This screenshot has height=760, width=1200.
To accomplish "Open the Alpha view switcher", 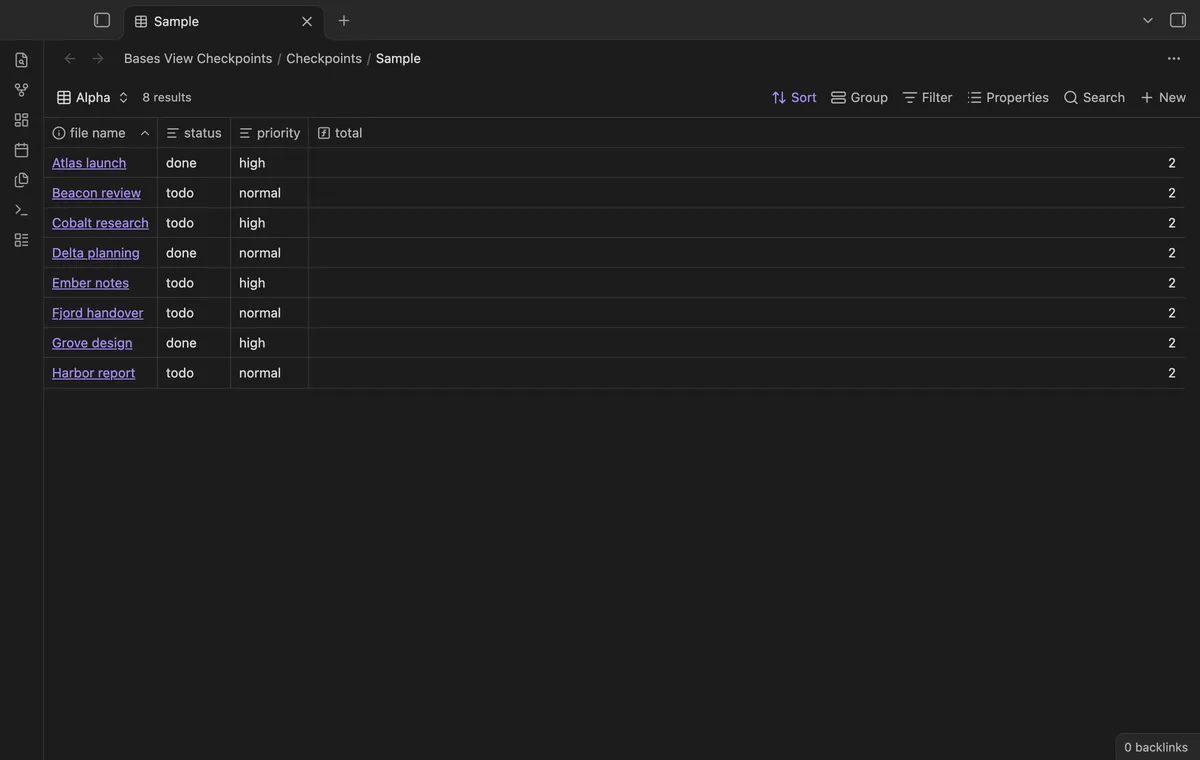I will coord(93,97).
